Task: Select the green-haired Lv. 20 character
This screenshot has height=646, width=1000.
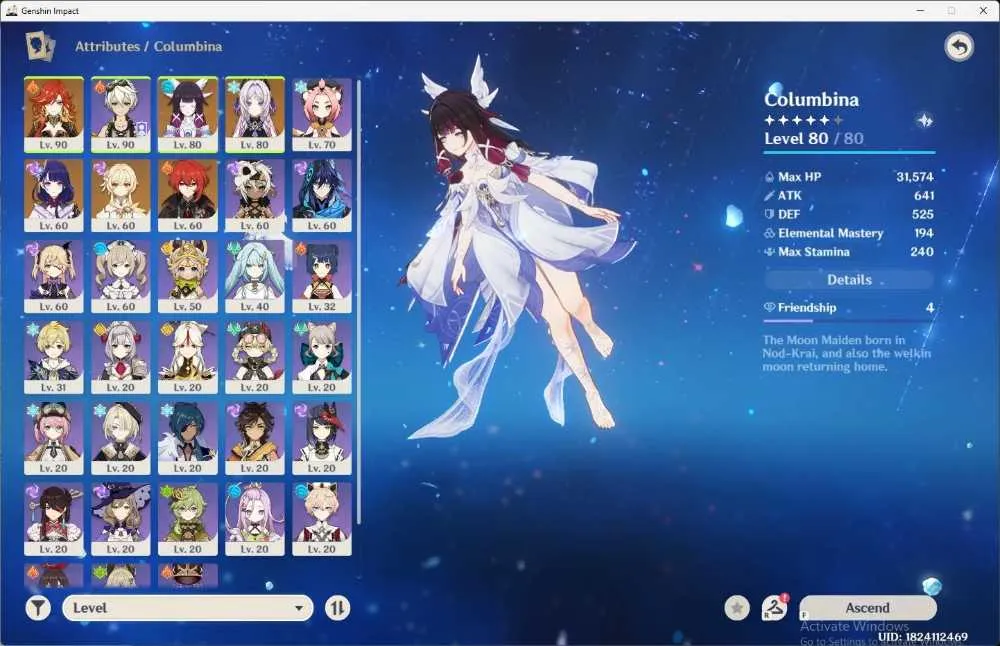Action: click(188, 519)
